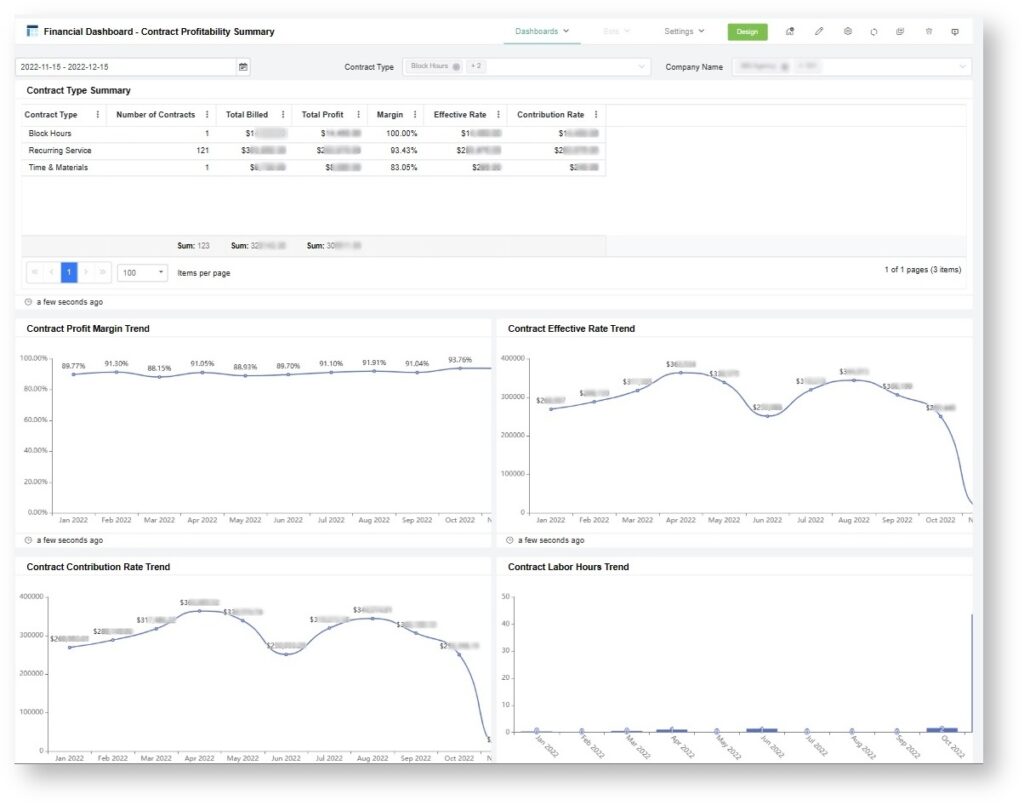Viewport: 1024px width, 805px height.
Task: Open the Settings dropdown
Action: [x=684, y=31]
